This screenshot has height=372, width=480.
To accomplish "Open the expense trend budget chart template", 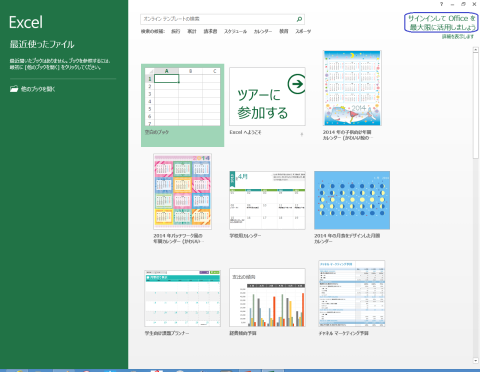I will pyautogui.click(x=267, y=298).
